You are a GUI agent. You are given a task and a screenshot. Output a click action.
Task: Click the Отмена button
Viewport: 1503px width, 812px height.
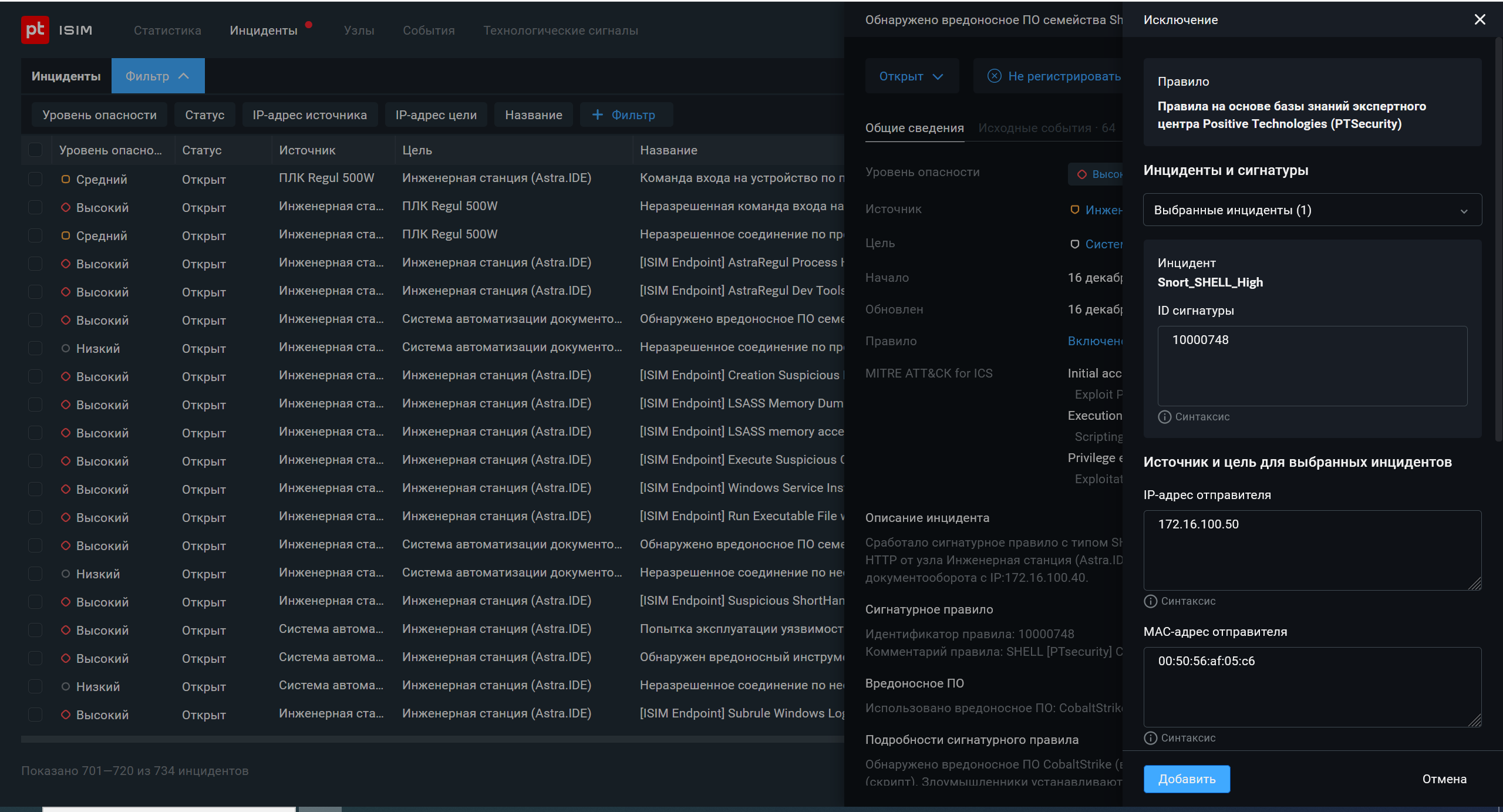[1444, 779]
